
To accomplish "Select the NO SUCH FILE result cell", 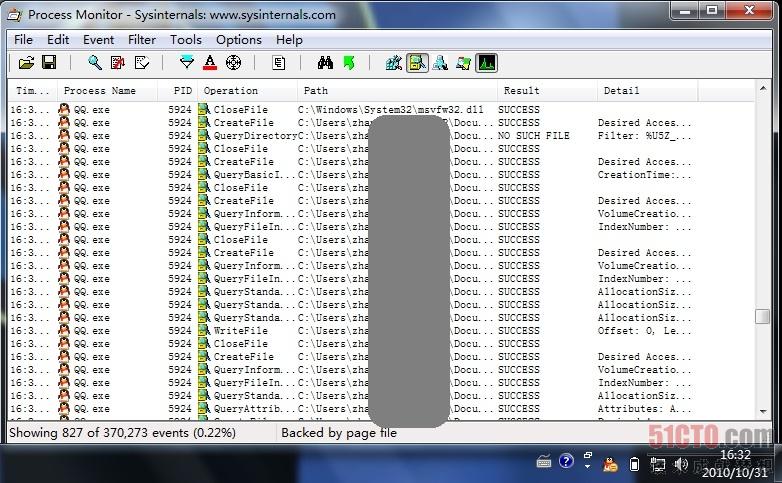I will [533, 136].
